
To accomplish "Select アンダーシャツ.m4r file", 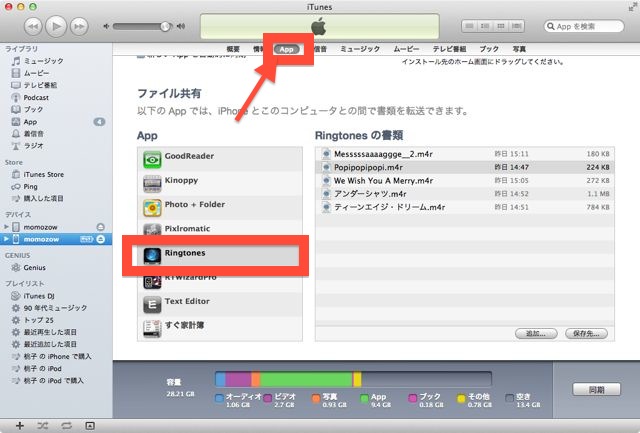I will point(465,194).
